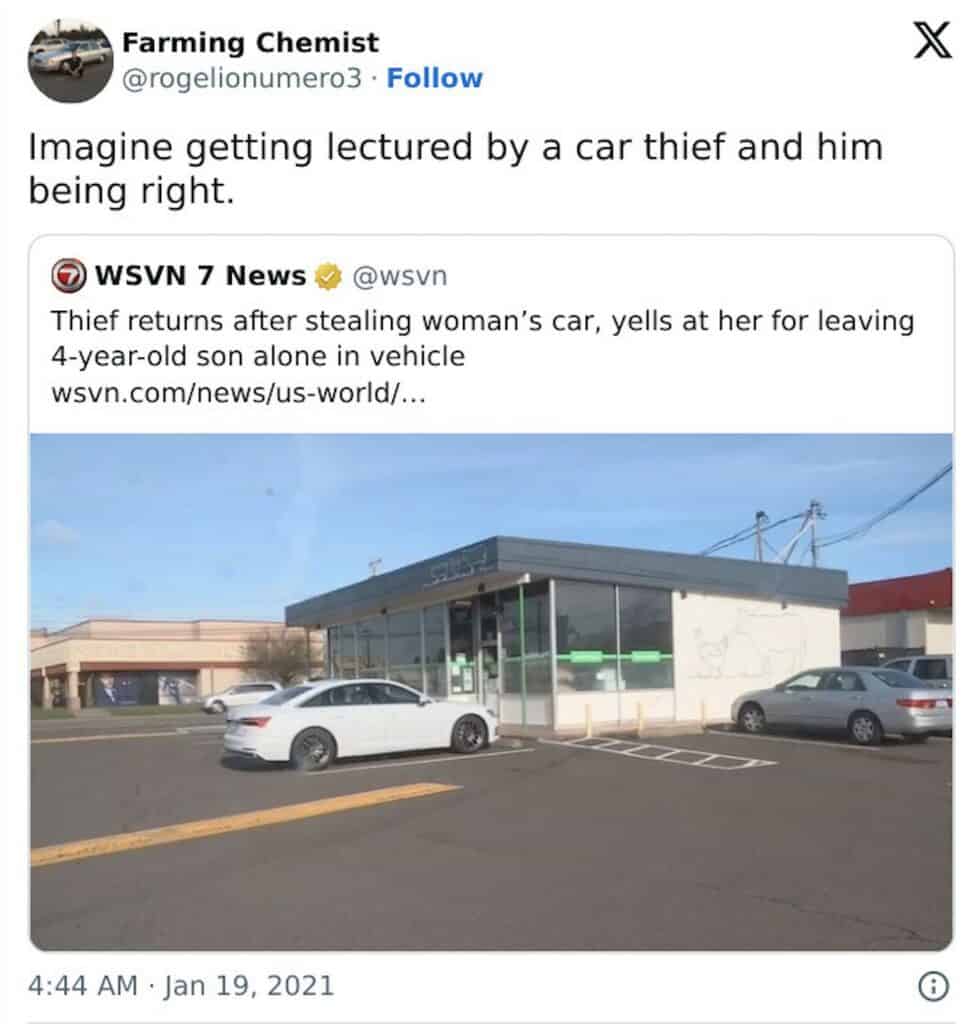Click the Farming Chemist display name
Viewport: 976px width, 1024px height.
tap(249, 42)
